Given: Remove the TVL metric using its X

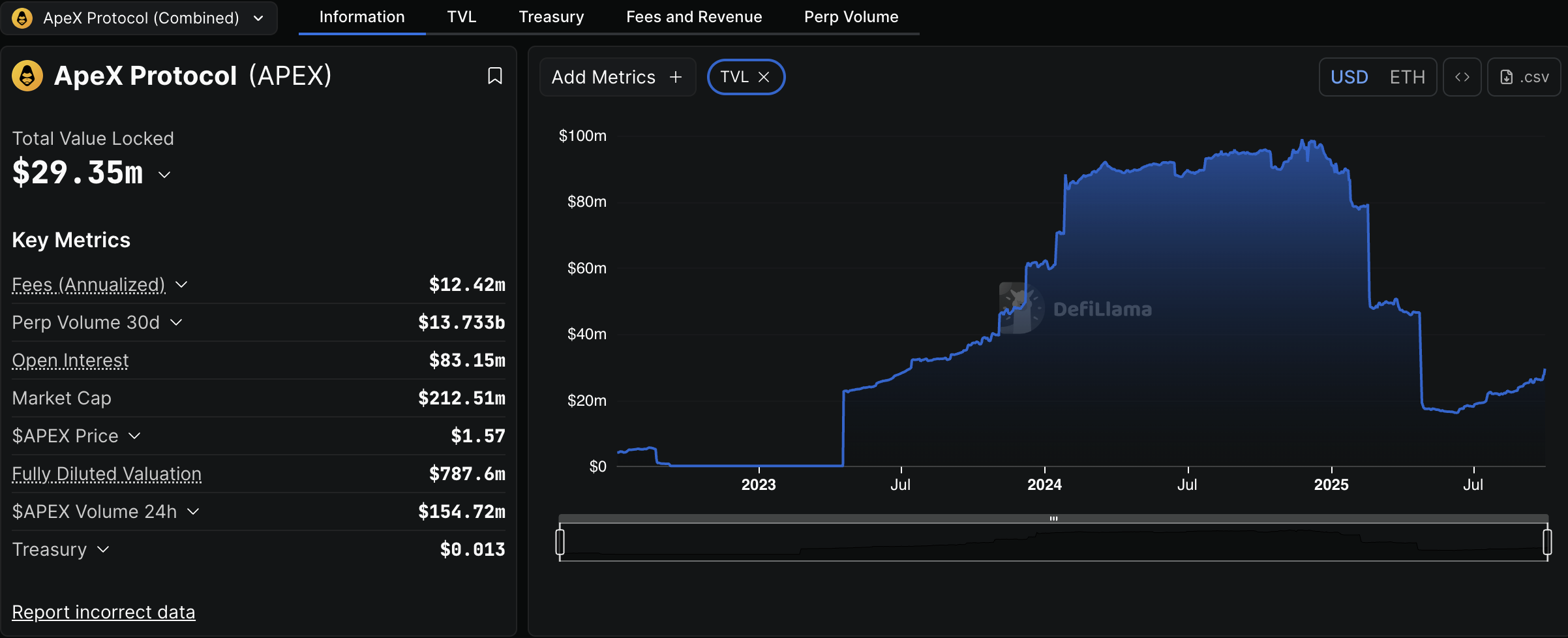Looking at the screenshot, I should coord(764,77).
